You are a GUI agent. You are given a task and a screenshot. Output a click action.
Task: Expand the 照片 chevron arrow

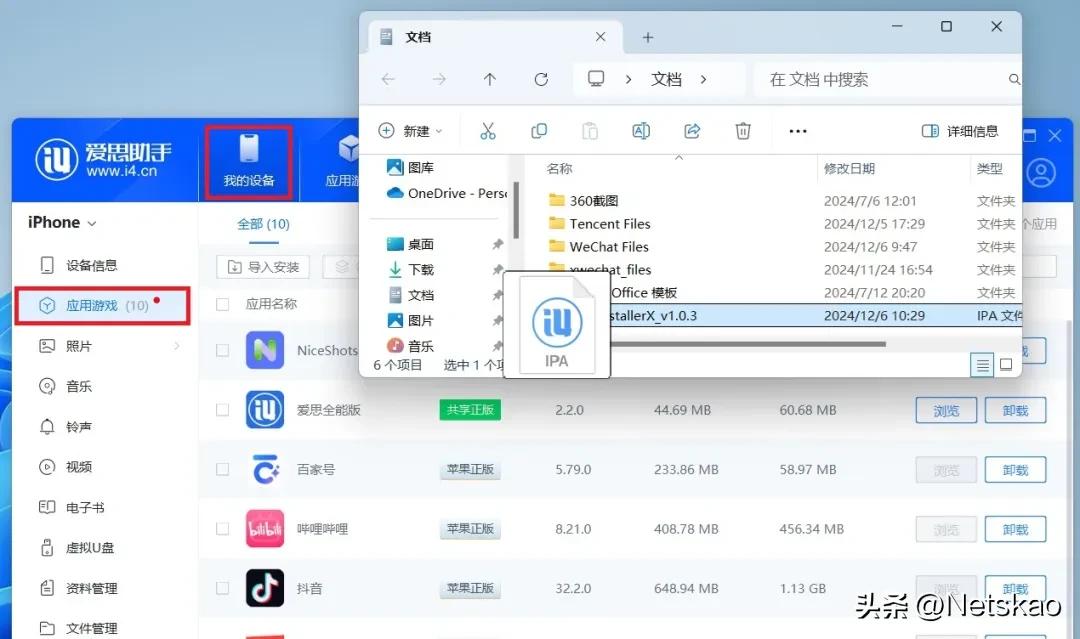[177, 346]
